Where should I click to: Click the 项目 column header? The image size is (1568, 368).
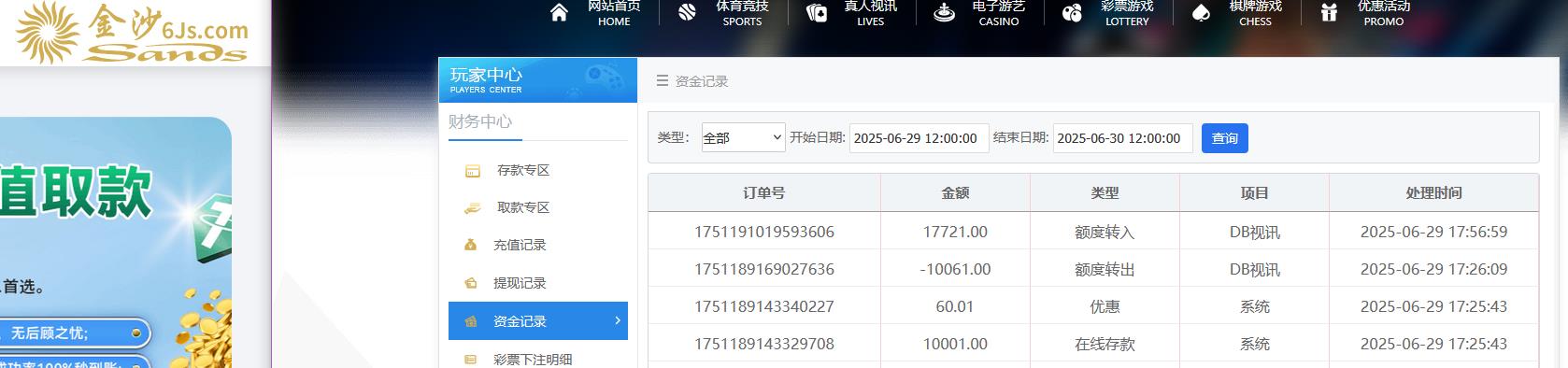tap(1254, 192)
